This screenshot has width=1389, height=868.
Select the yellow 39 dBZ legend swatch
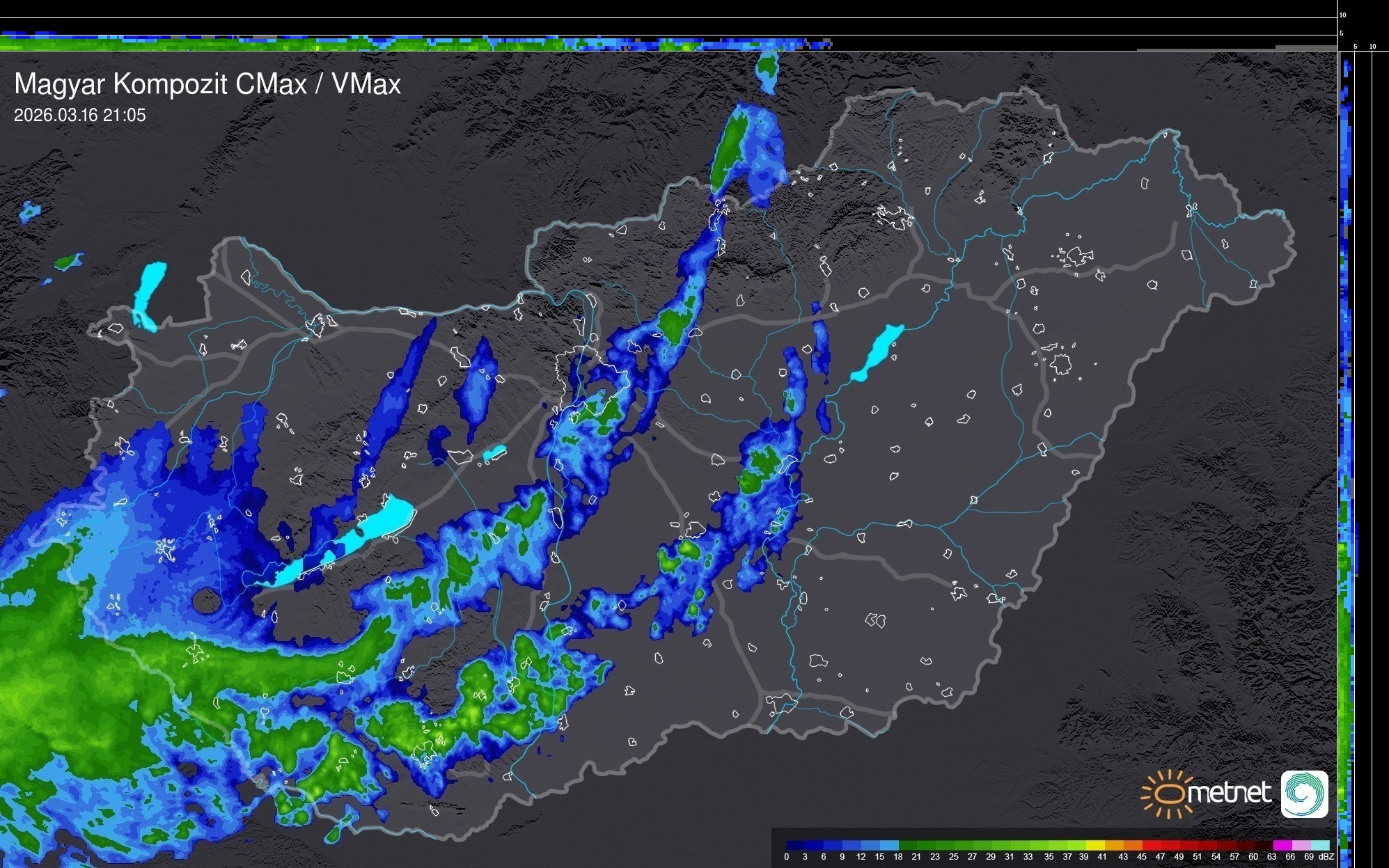(x=1095, y=845)
